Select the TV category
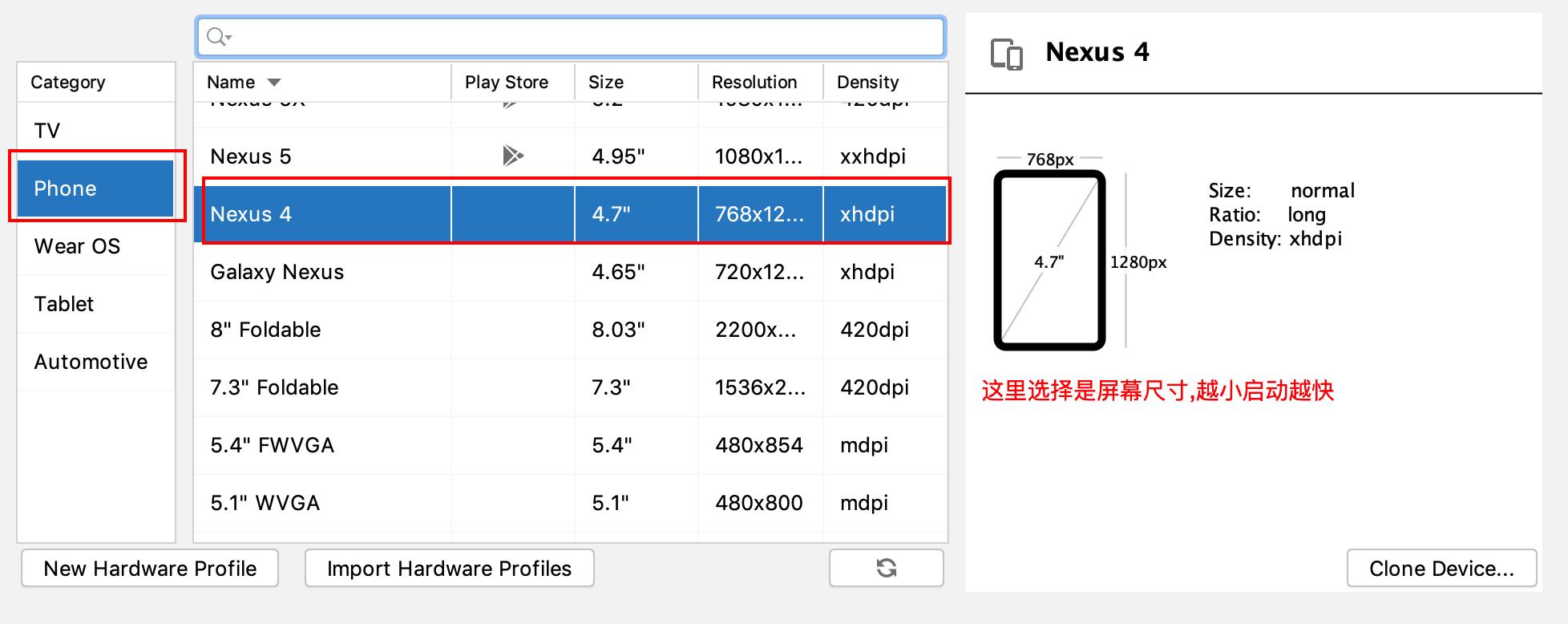 96,131
